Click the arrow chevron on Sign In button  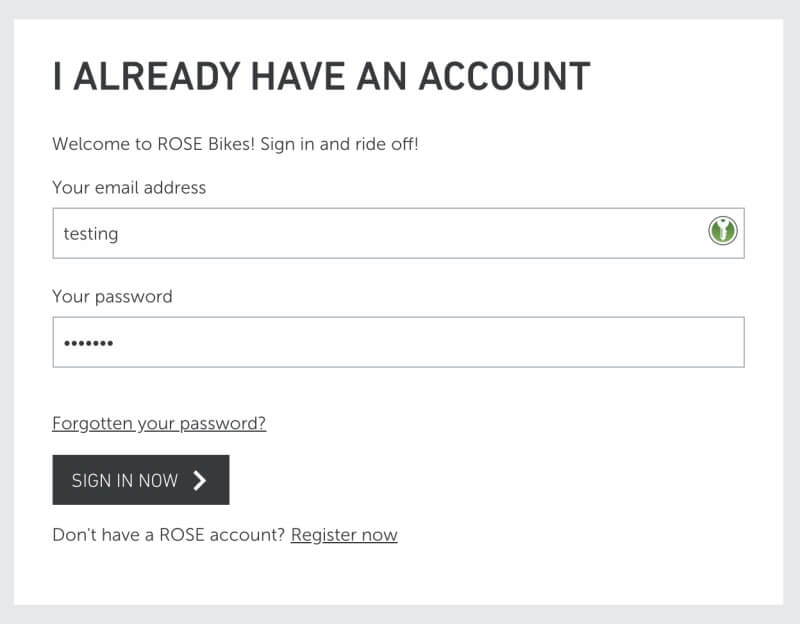(200, 480)
